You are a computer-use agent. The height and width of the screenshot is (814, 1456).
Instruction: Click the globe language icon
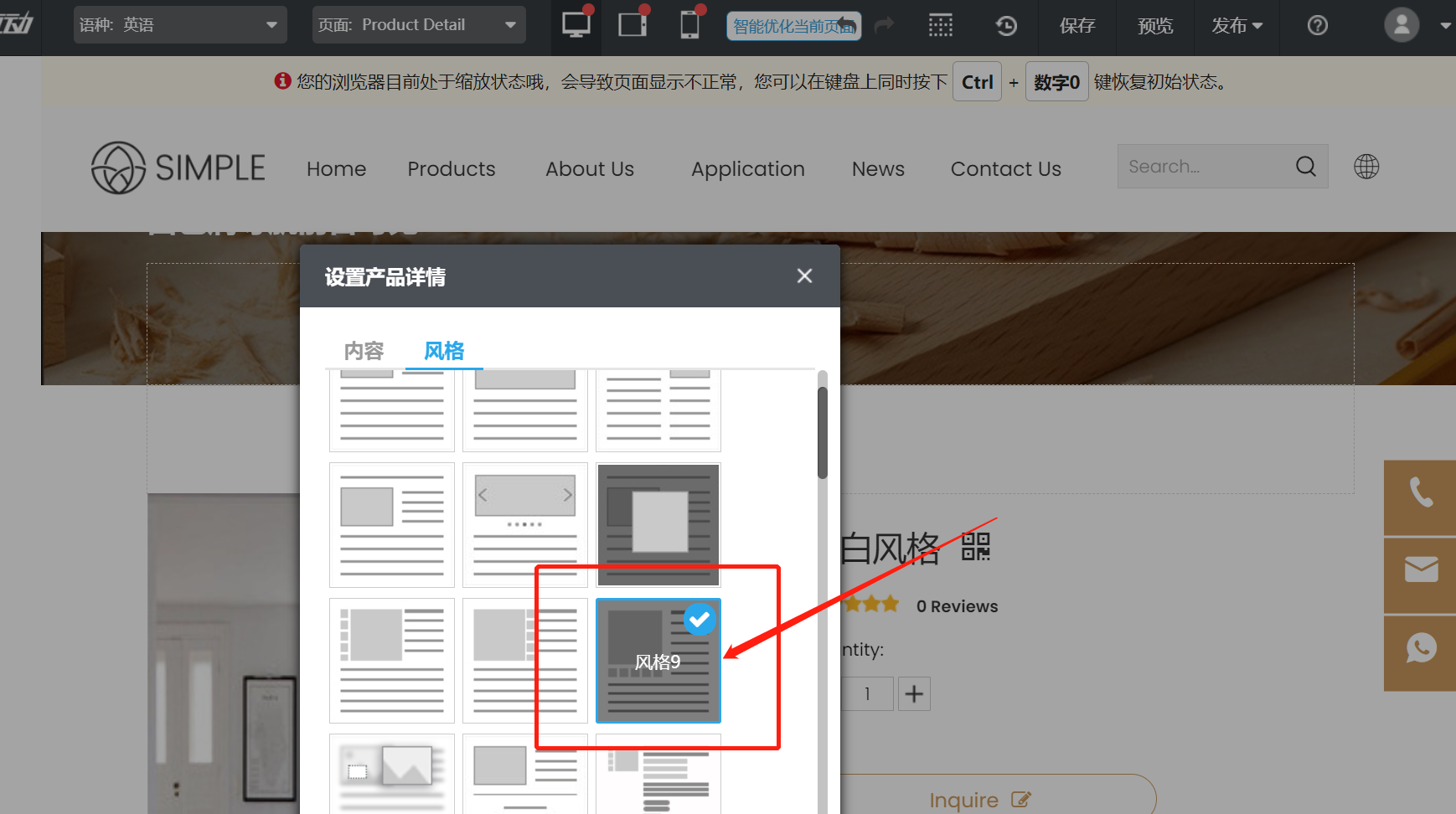tap(1366, 167)
